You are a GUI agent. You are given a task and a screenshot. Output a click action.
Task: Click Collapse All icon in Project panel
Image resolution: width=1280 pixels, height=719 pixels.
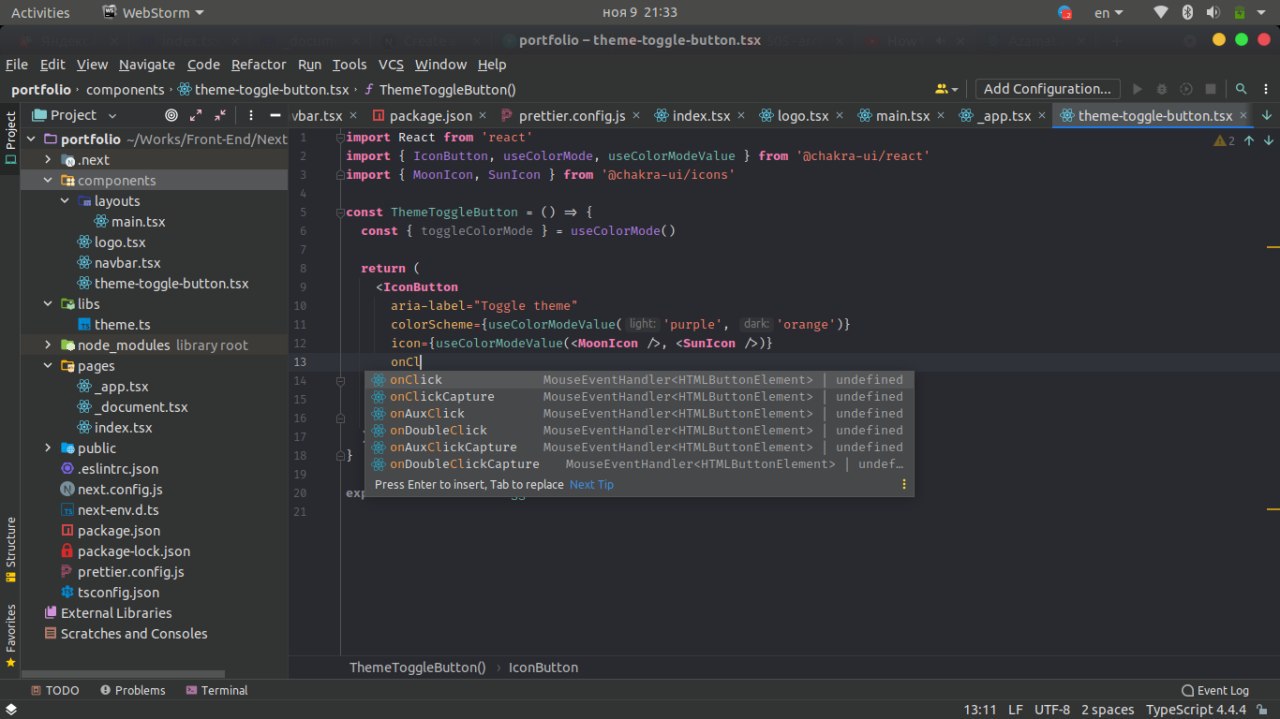(x=220, y=115)
